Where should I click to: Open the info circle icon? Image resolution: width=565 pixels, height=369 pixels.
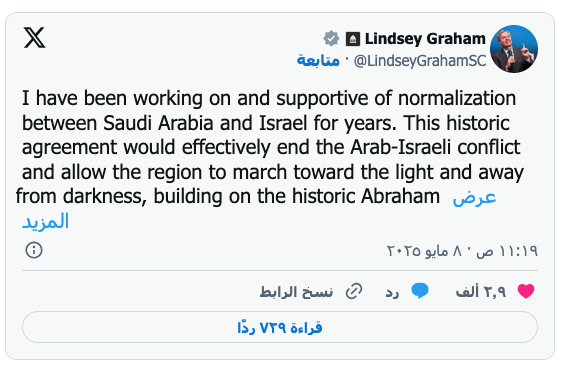tap(34, 250)
